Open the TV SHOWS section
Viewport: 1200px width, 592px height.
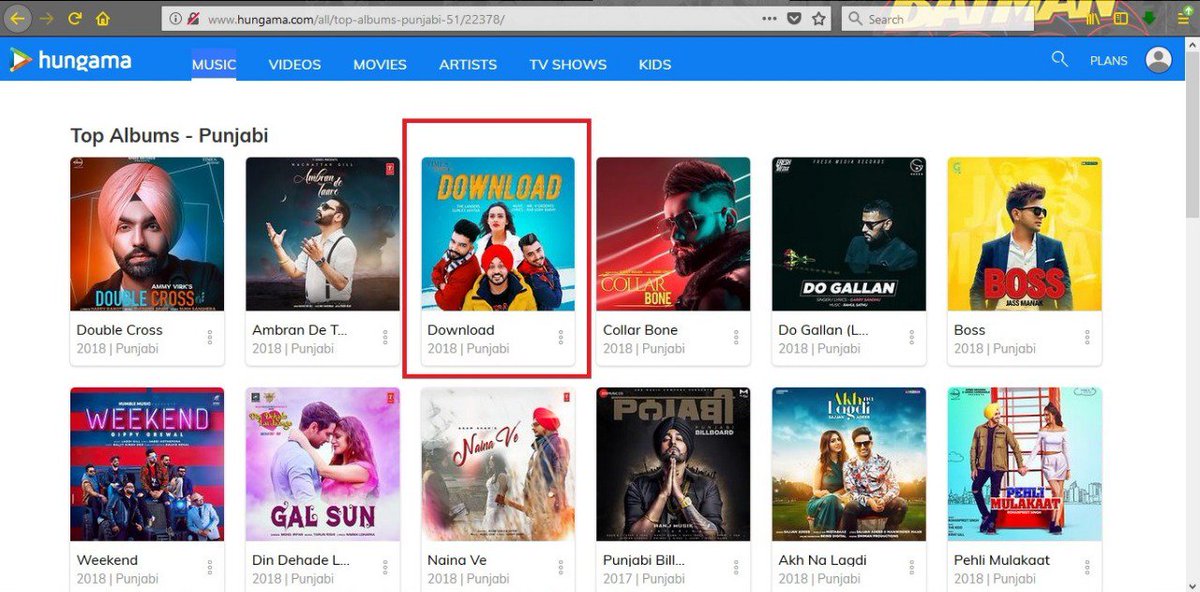568,64
